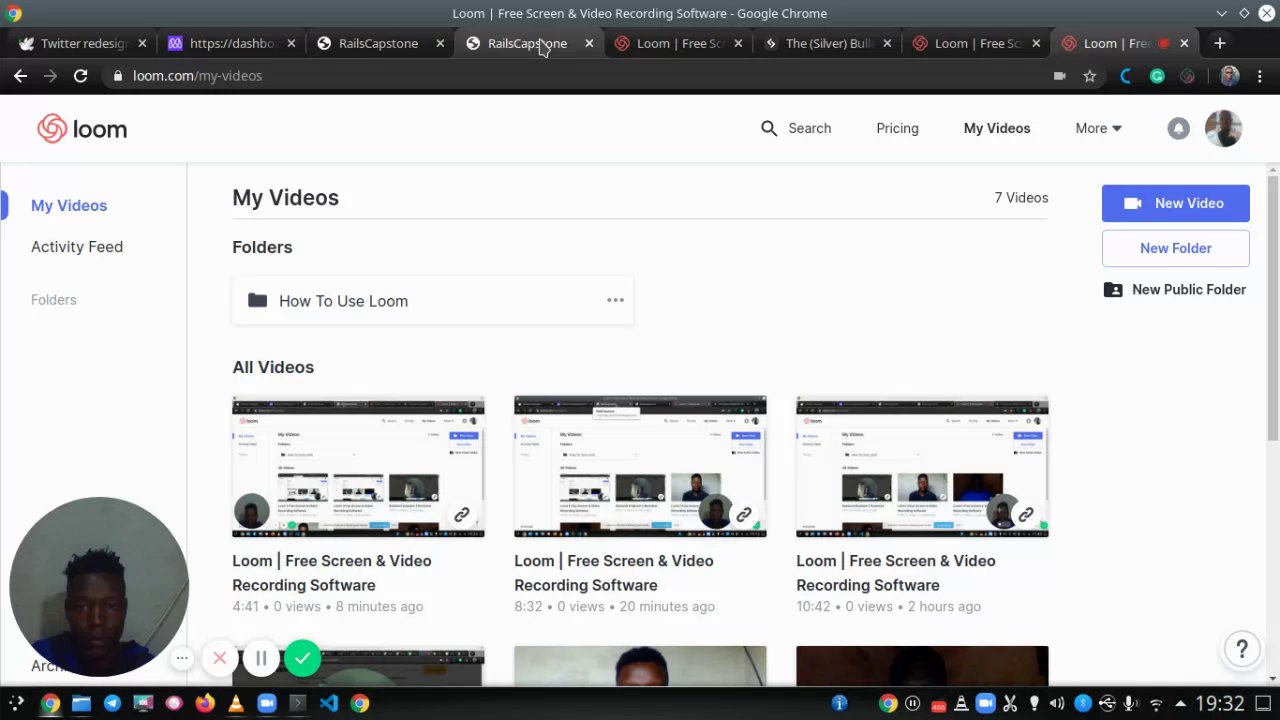Open the video thumbnail recorded 8 minutes ago
This screenshot has width=1280, height=720.
pyautogui.click(x=358, y=467)
